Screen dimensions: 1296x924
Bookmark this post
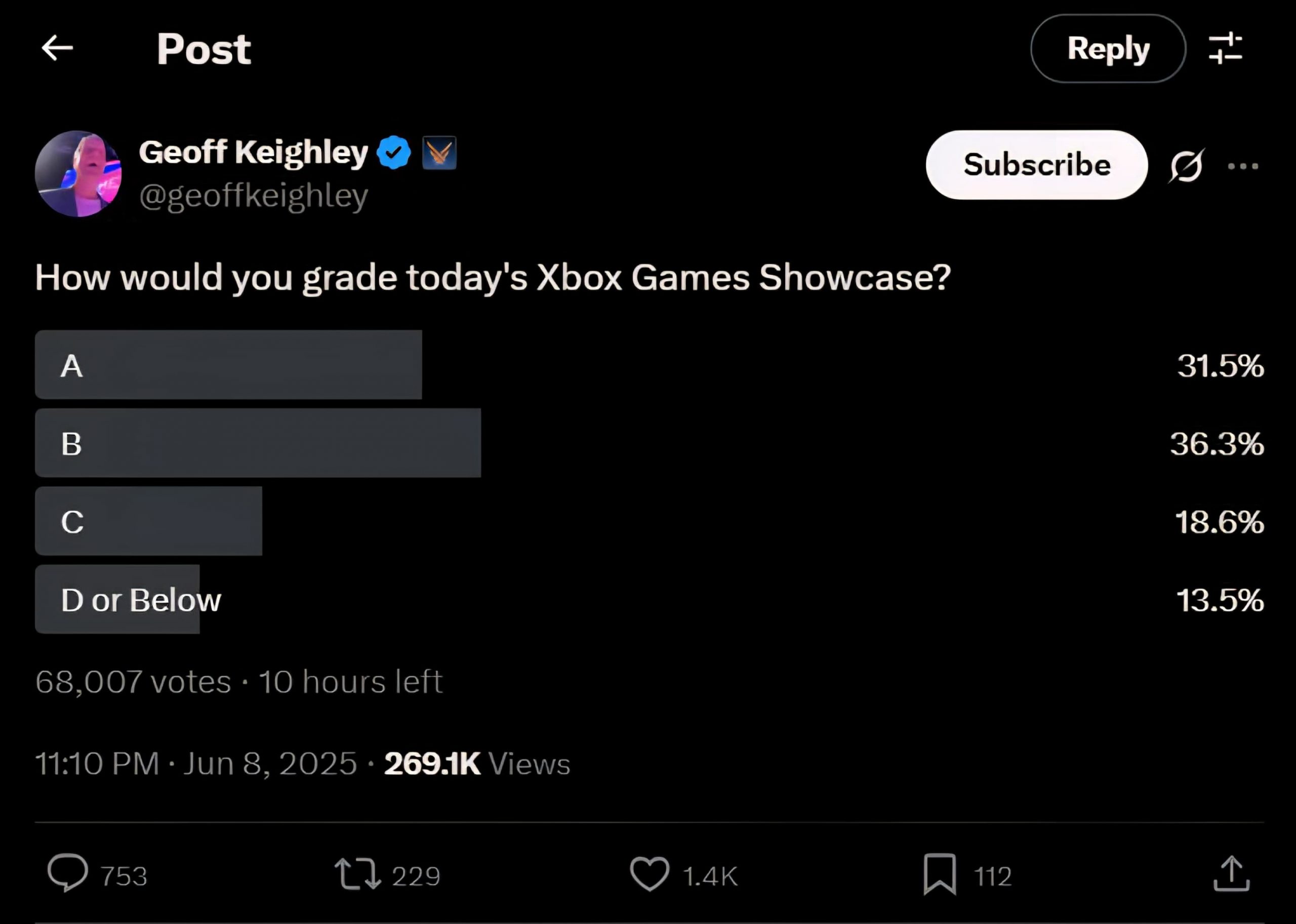939,874
